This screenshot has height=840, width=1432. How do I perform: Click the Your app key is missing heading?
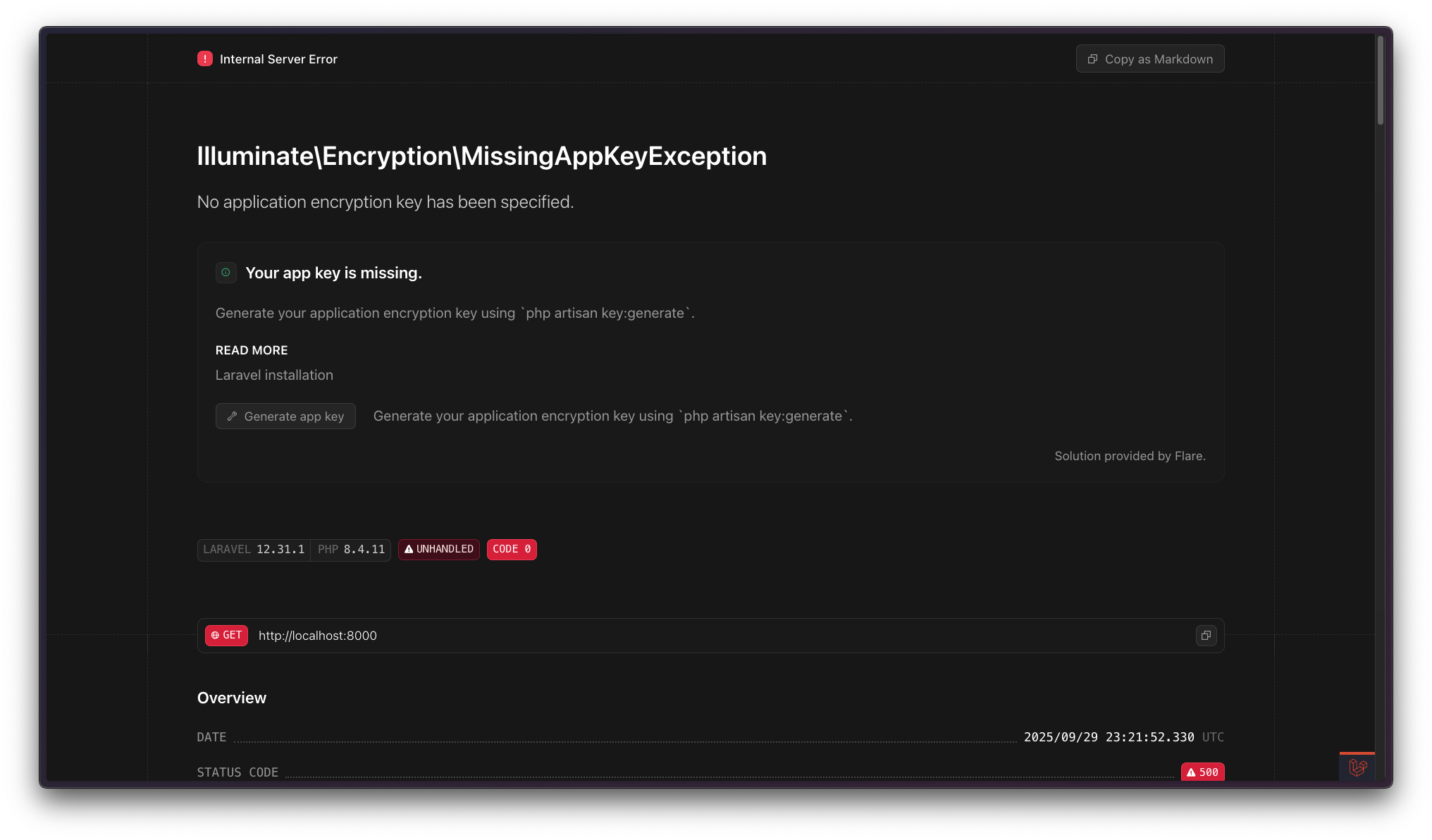(x=334, y=273)
